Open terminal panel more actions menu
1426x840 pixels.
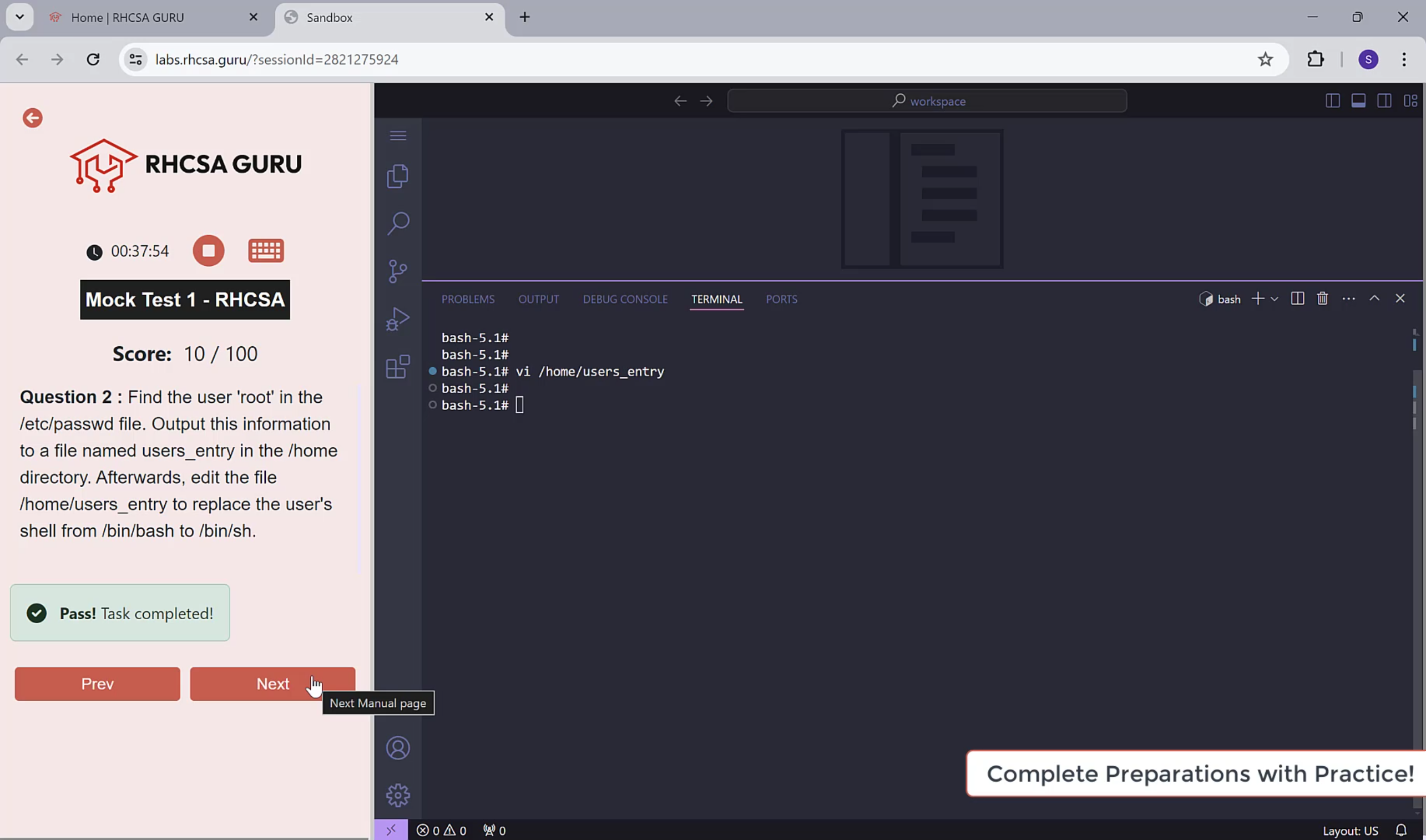pos(1348,298)
